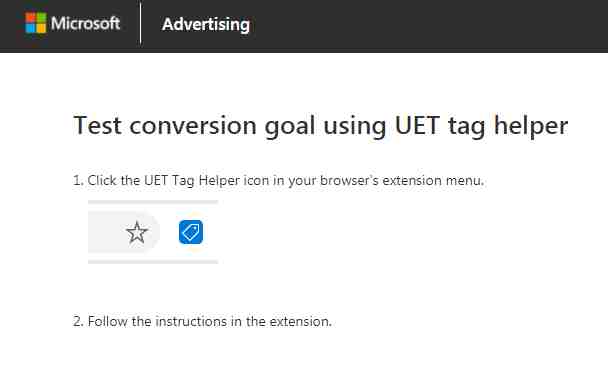Screen dimensions: 608x380
Task: Click the star bookmark icon
Action: pyautogui.click(x=137, y=232)
